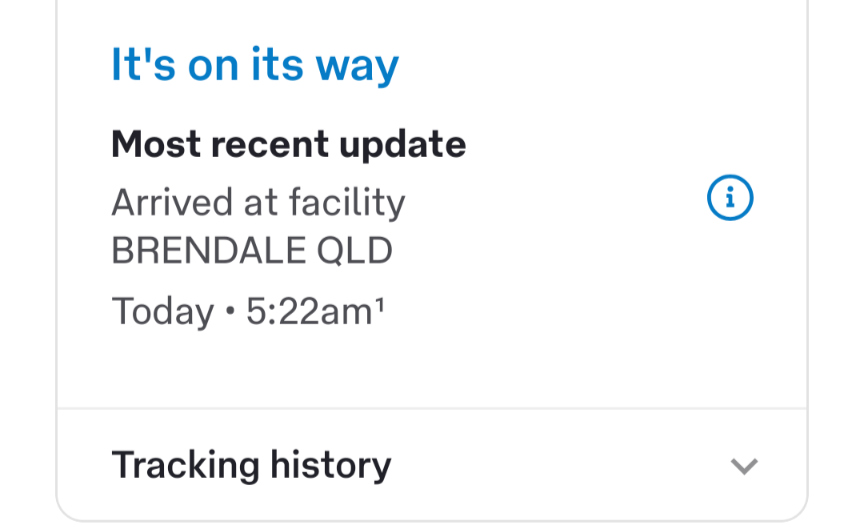Click the "5:22am" time value

click(x=308, y=311)
